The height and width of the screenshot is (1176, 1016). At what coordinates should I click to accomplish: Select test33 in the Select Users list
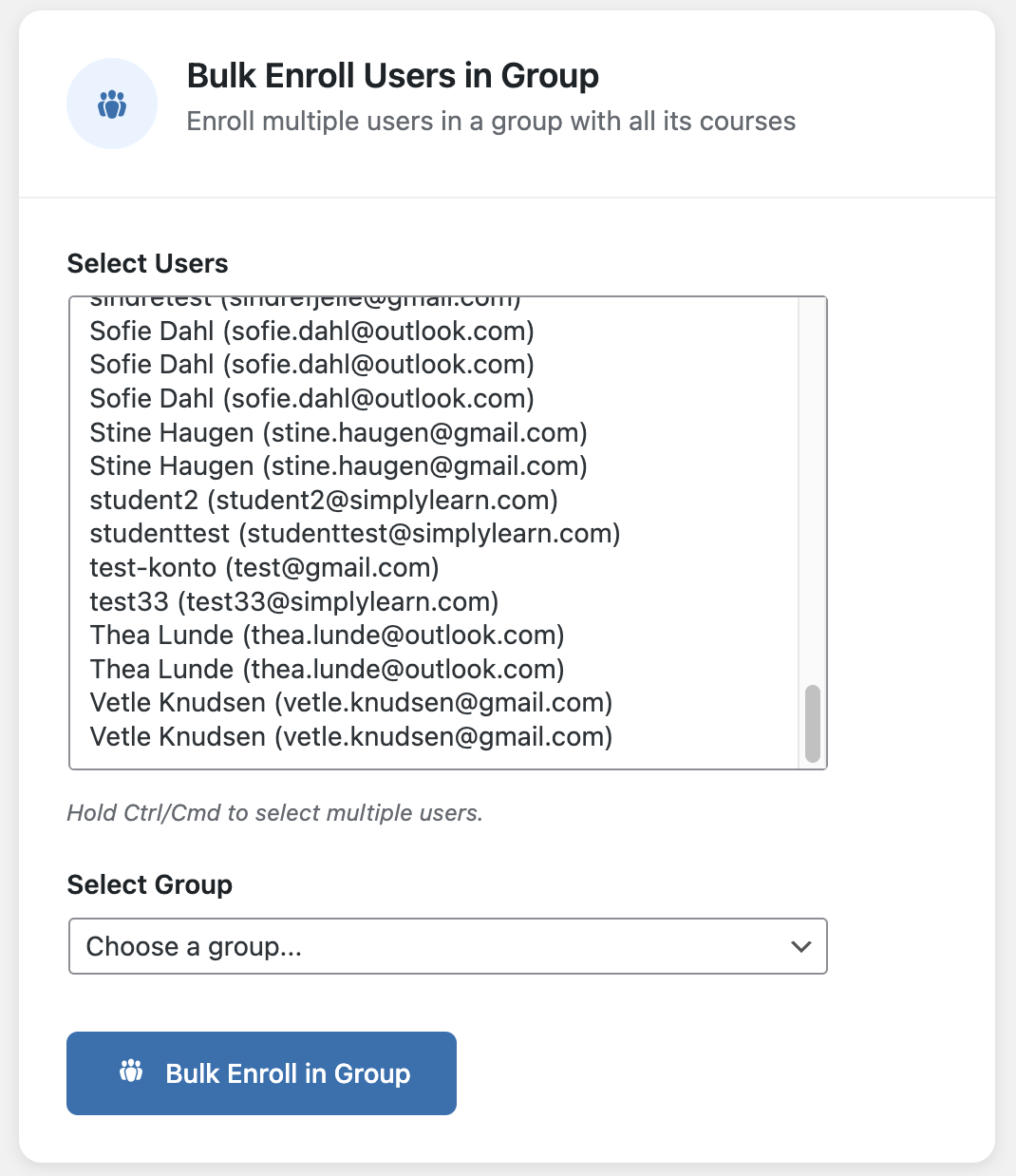click(293, 601)
